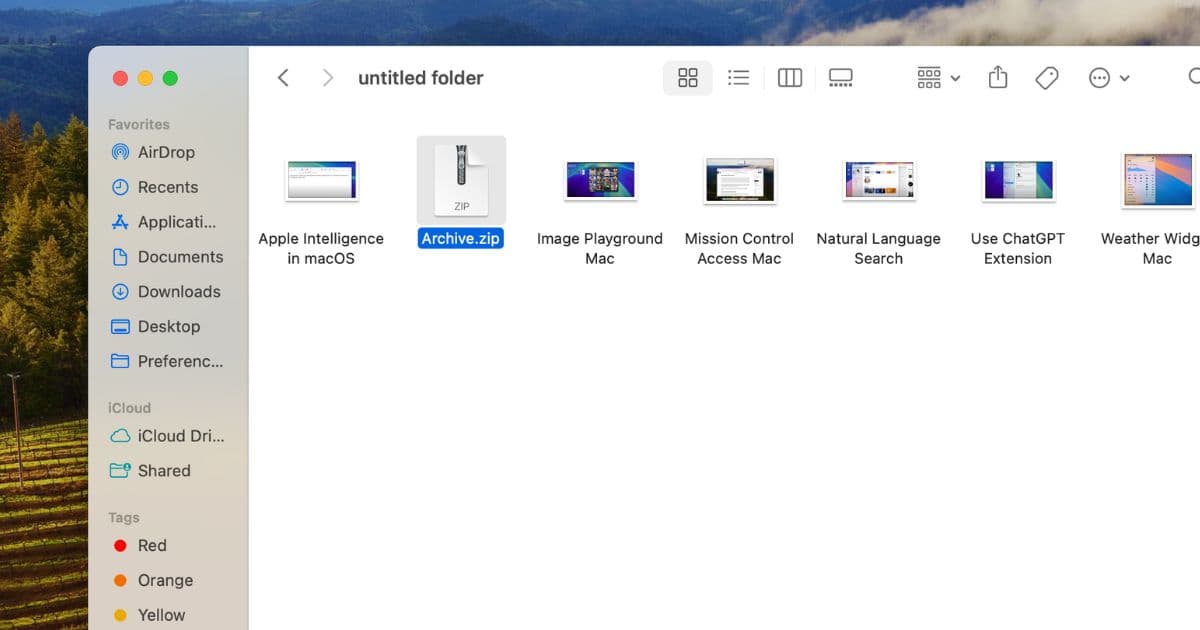Screen dimensions: 1200x630
Task: Go forward with the right chevron
Action: (x=327, y=78)
